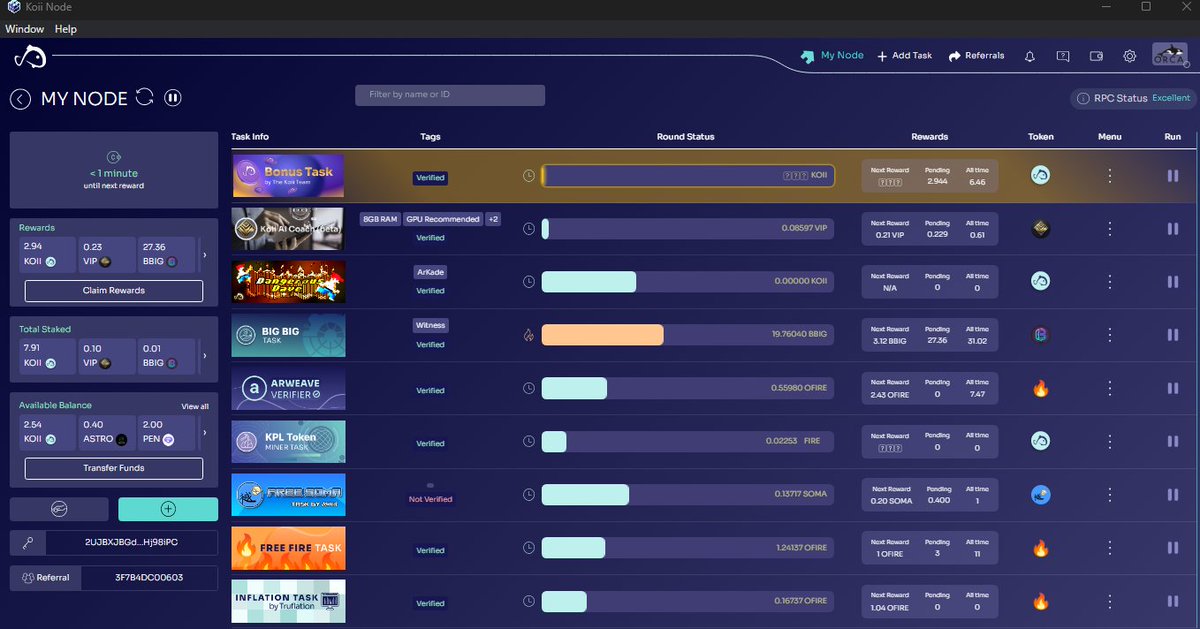Image resolution: width=1200 pixels, height=629 pixels.
Task: Click the BBIG token icon in BIG BIG row
Action: 1040,335
